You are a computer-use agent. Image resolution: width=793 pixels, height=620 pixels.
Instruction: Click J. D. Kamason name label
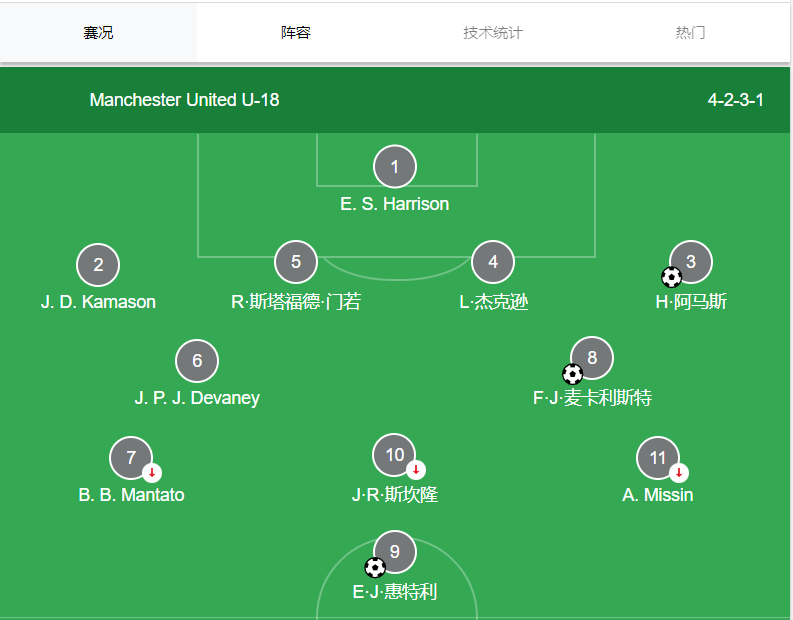pyautogui.click(x=98, y=302)
